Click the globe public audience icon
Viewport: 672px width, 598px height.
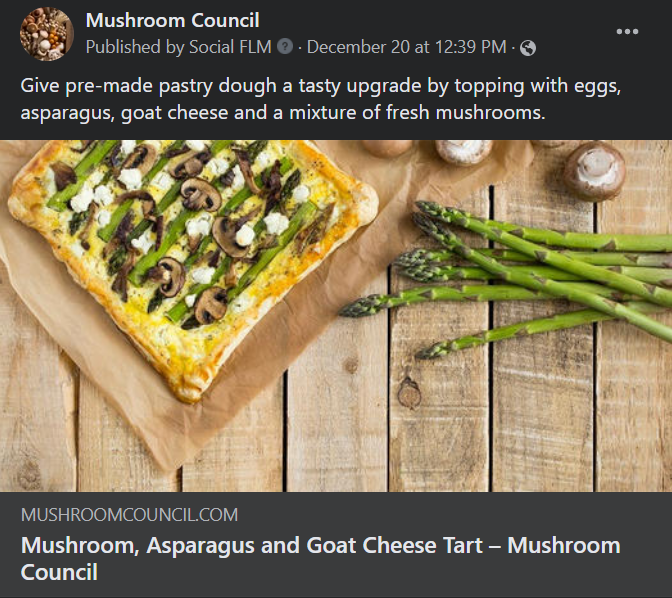[x=528, y=47]
